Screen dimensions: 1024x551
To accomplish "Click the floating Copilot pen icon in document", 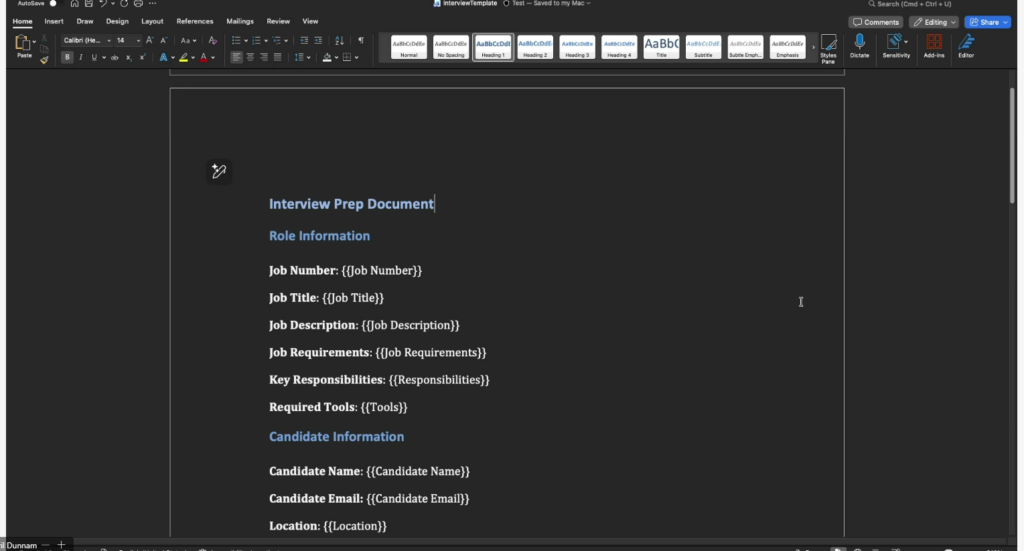I will pyautogui.click(x=219, y=172).
